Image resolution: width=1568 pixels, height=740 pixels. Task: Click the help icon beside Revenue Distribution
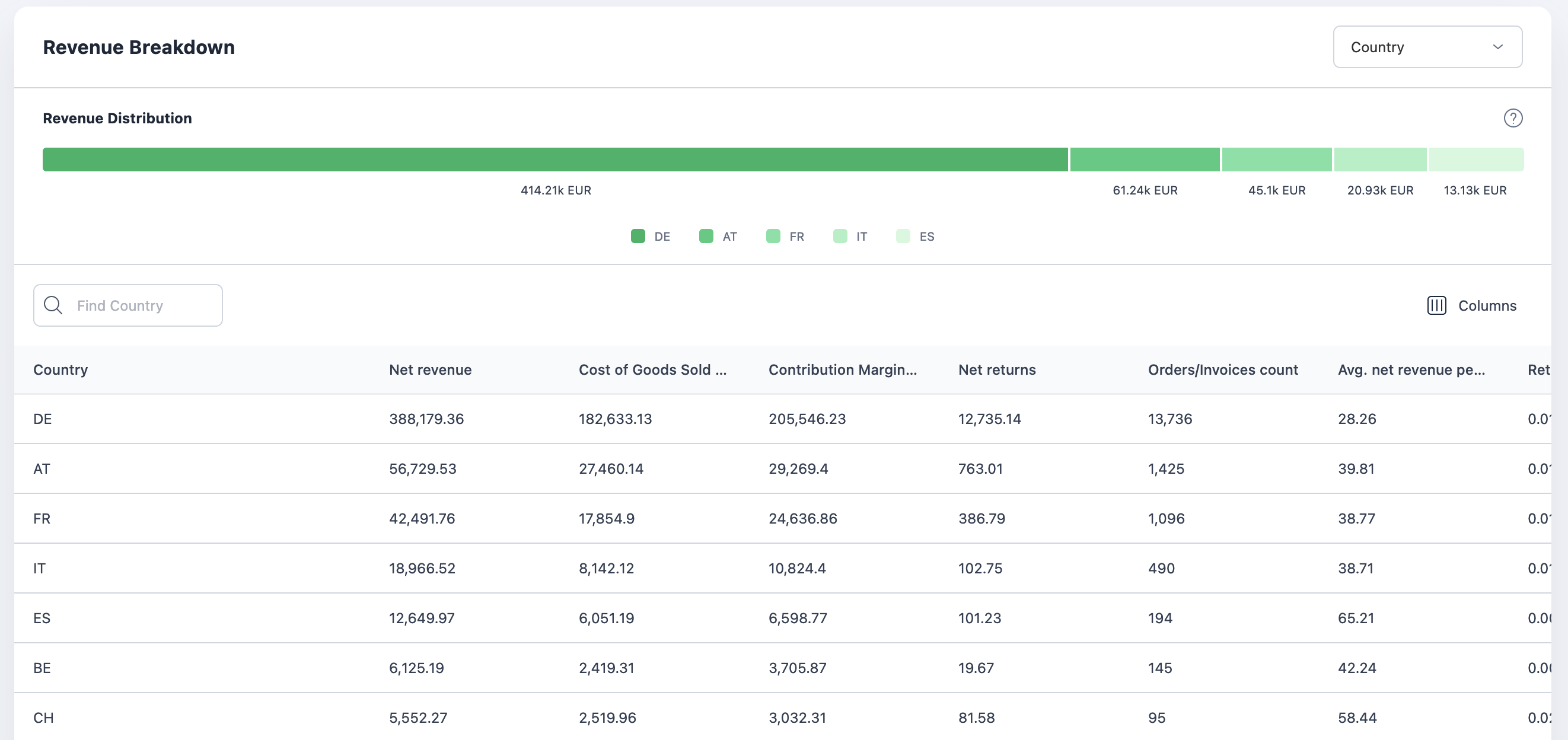[x=1515, y=118]
